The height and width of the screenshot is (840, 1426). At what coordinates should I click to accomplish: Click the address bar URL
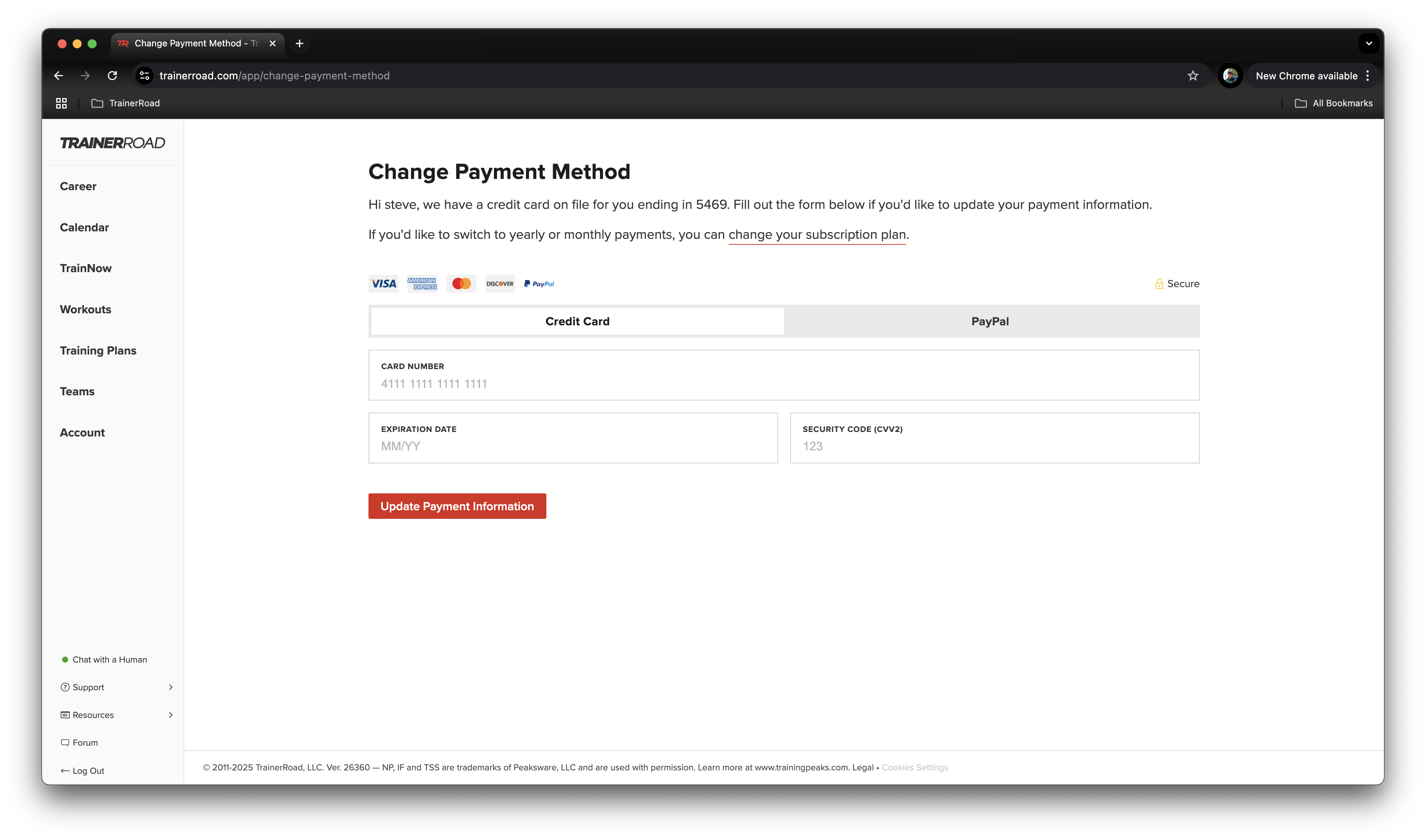(274, 76)
